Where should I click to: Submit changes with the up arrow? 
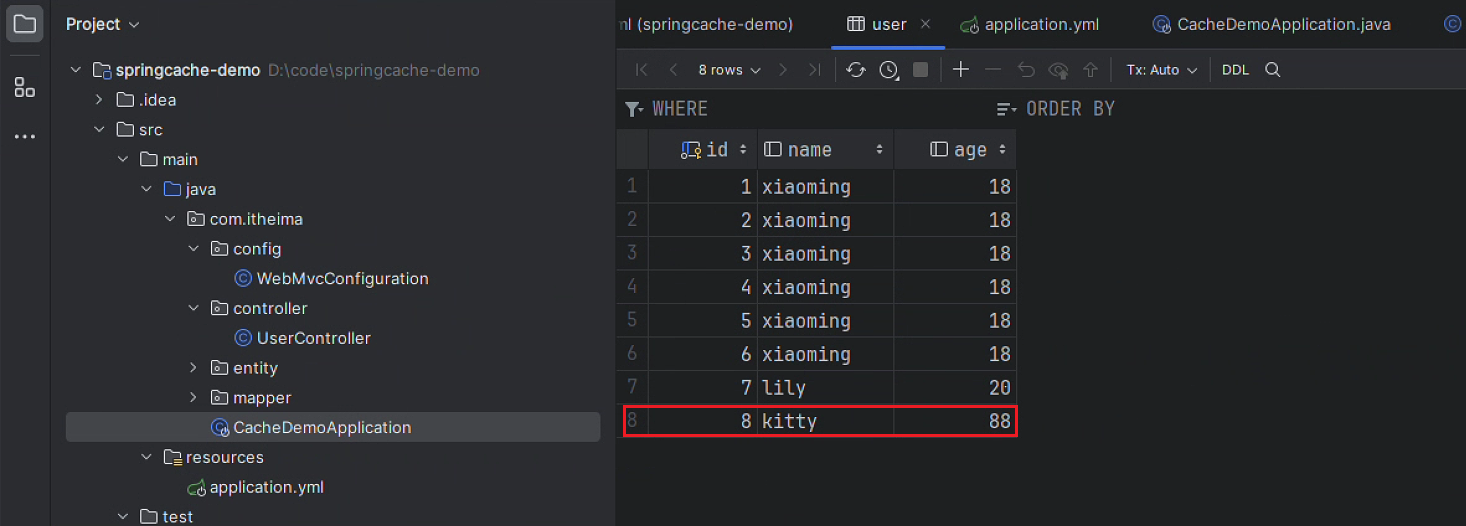point(1091,70)
